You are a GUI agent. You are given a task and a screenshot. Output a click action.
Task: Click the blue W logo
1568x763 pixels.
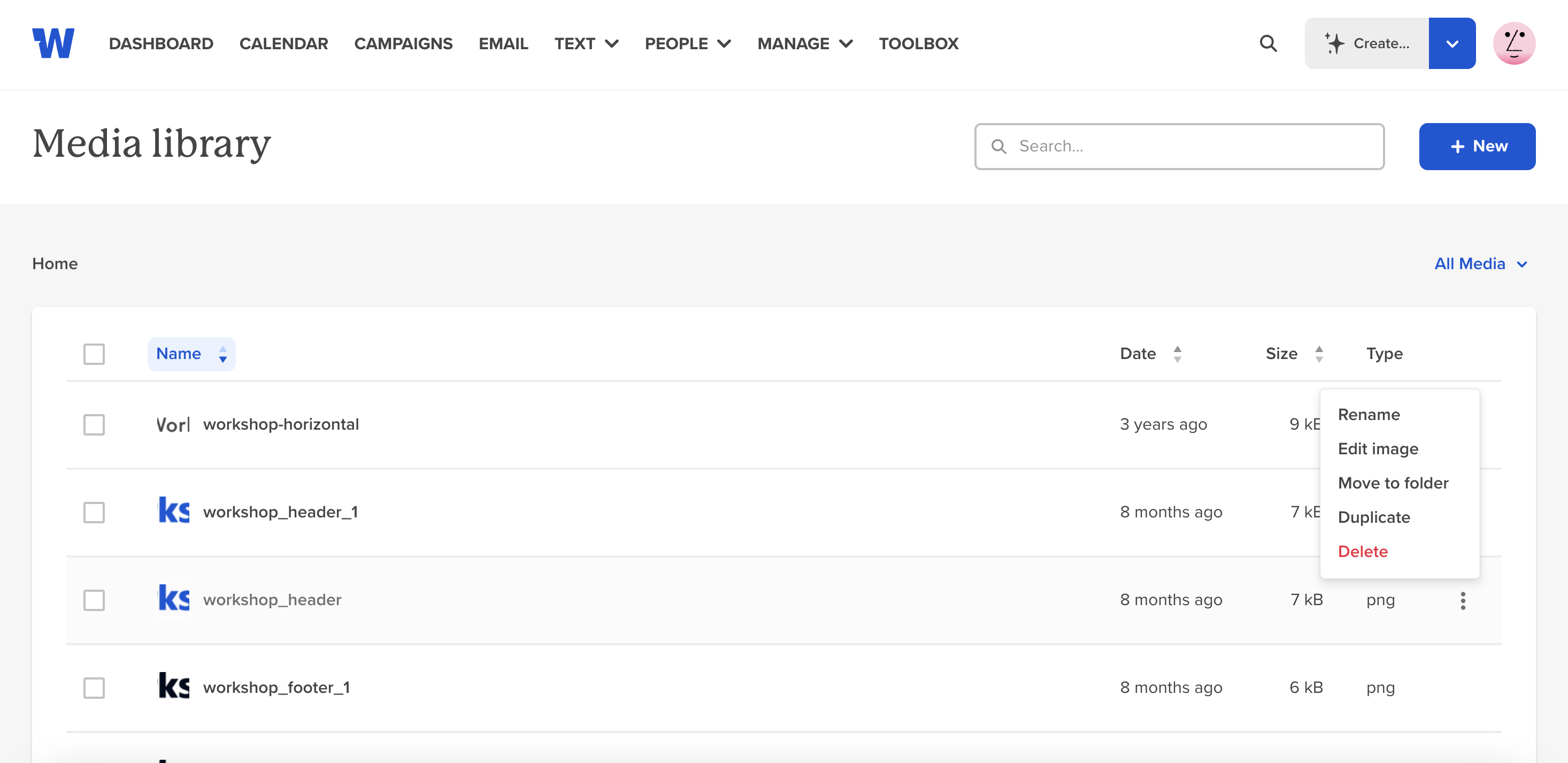(53, 43)
